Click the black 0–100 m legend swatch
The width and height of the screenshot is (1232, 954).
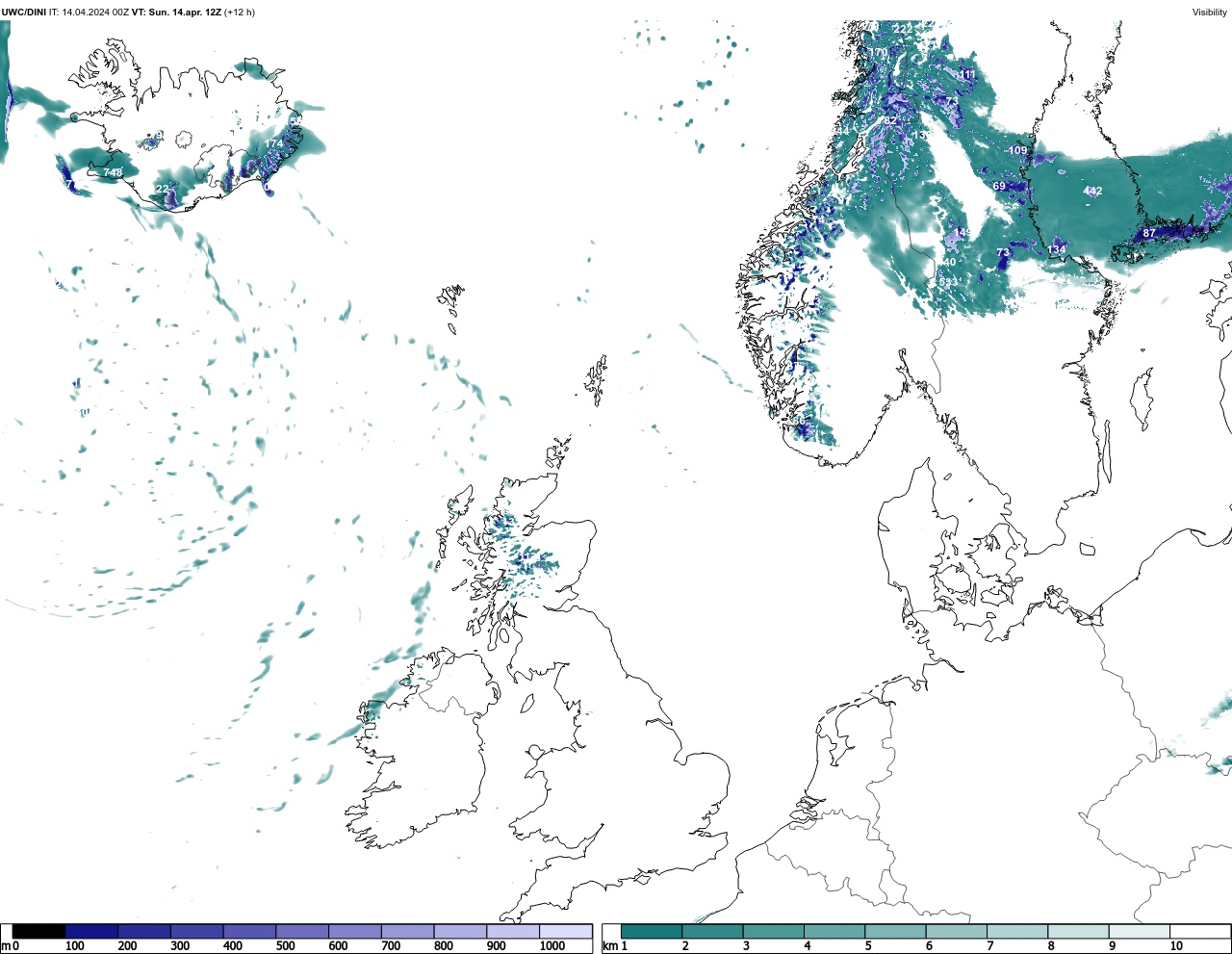coord(38,931)
